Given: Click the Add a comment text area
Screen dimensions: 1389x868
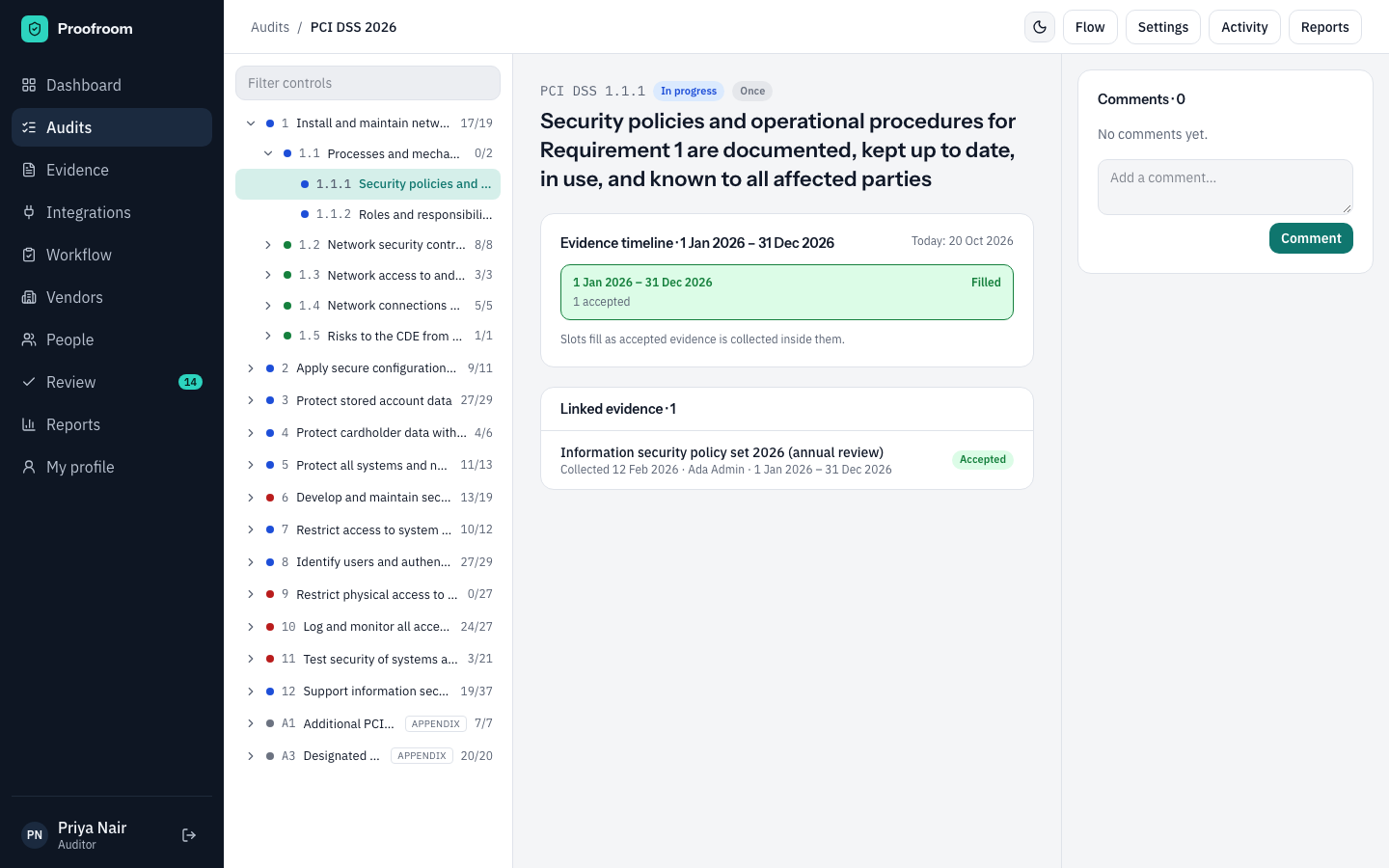Looking at the screenshot, I should point(1225,187).
